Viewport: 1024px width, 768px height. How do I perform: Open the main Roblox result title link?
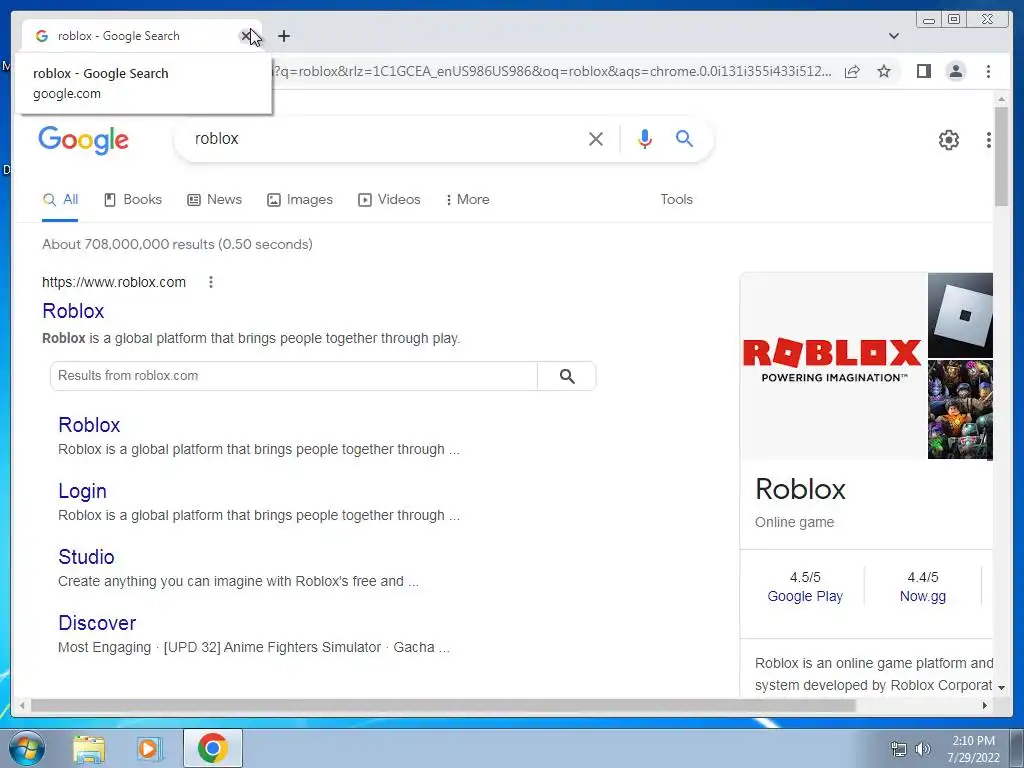coord(73,311)
